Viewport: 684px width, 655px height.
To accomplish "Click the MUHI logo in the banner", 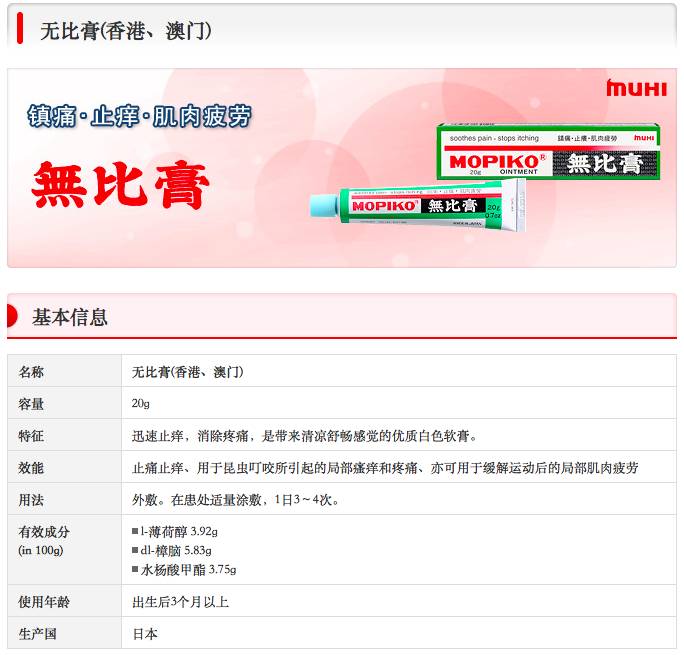I will click(636, 88).
